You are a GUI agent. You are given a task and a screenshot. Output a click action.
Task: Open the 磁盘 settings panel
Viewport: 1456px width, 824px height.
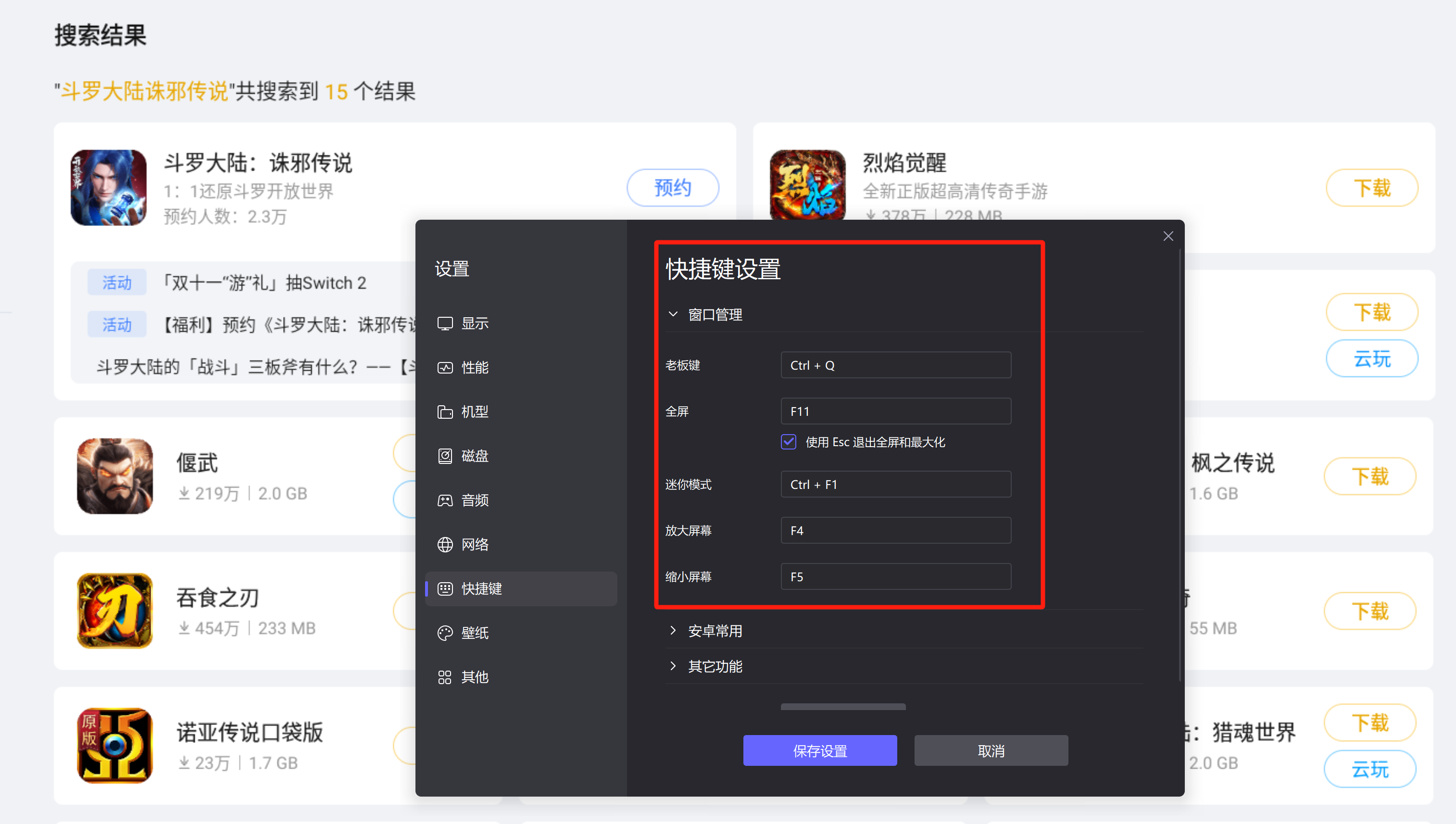474,456
